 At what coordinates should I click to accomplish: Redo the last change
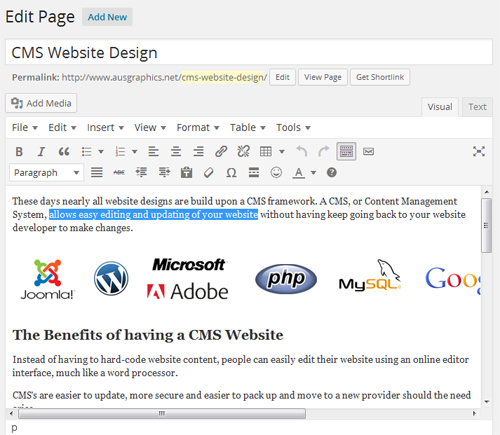[x=324, y=152]
